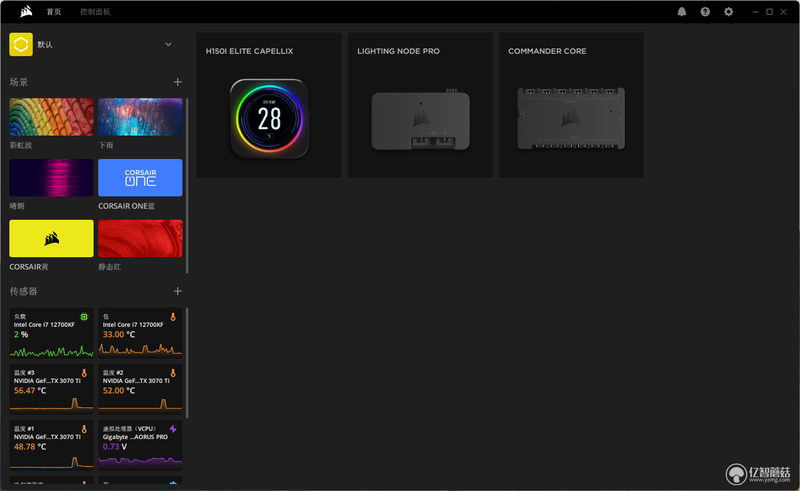800x491 pixels.
Task: Open the help question mark icon
Action: tap(705, 12)
